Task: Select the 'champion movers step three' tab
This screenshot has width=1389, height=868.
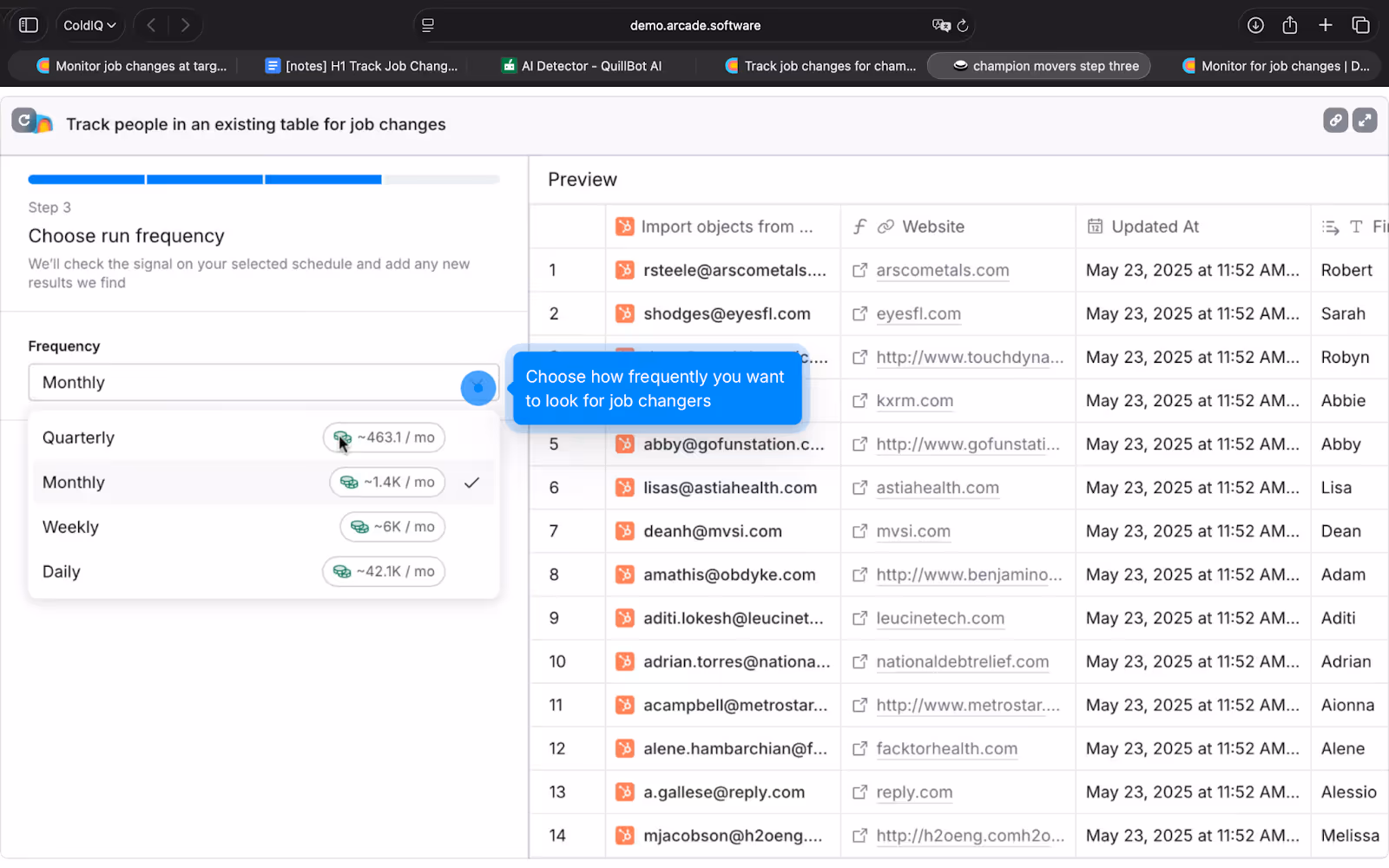Action: tap(1038, 66)
